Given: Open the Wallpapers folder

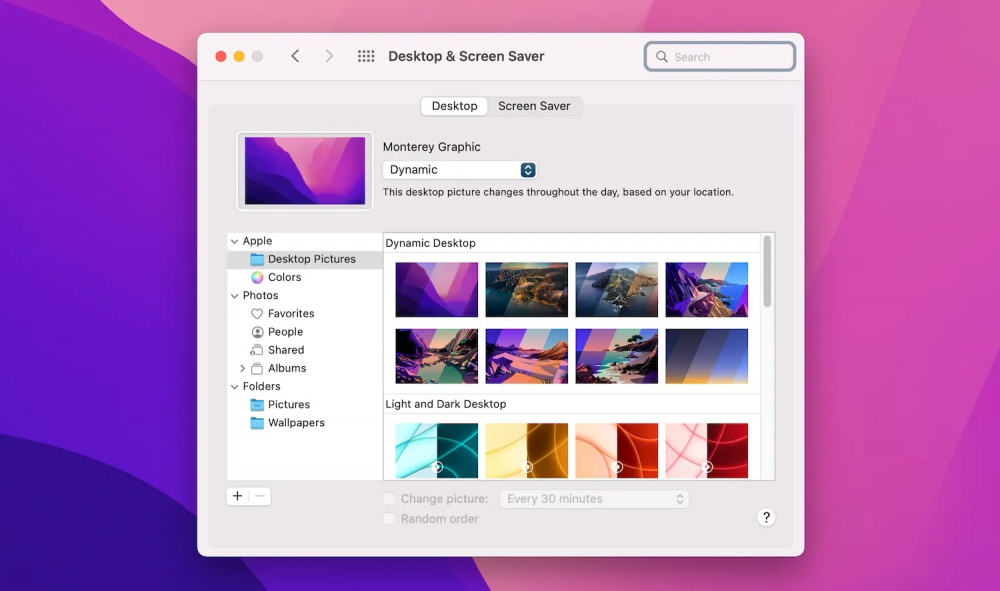Looking at the screenshot, I should pyautogui.click(x=295, y=423).
